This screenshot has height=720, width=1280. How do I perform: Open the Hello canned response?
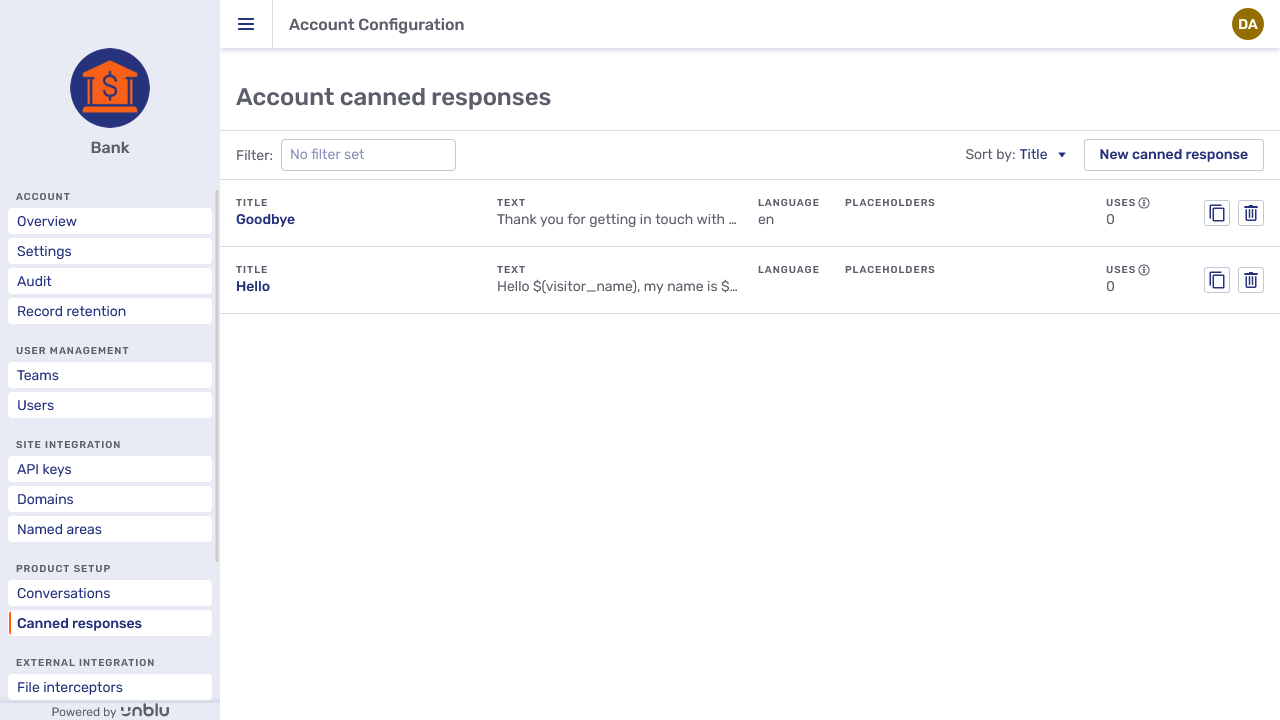point(252,286)
